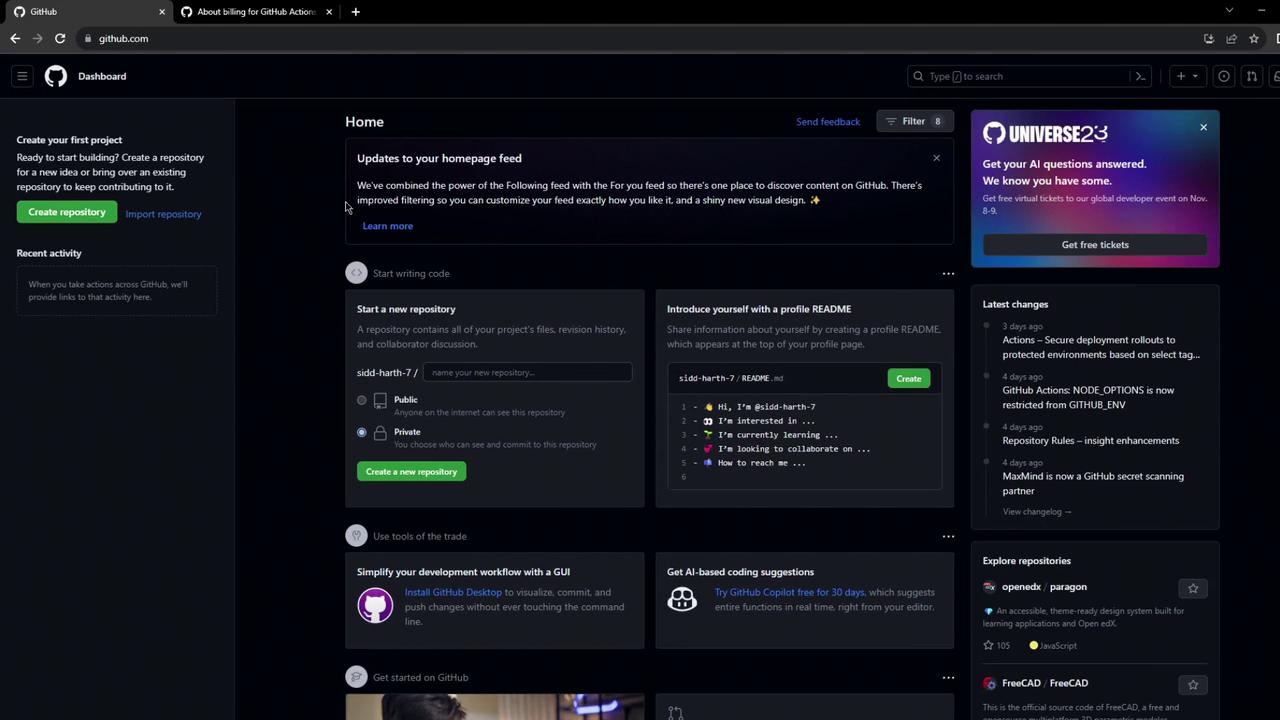Close the GitHub browser tab

[162, 12]
